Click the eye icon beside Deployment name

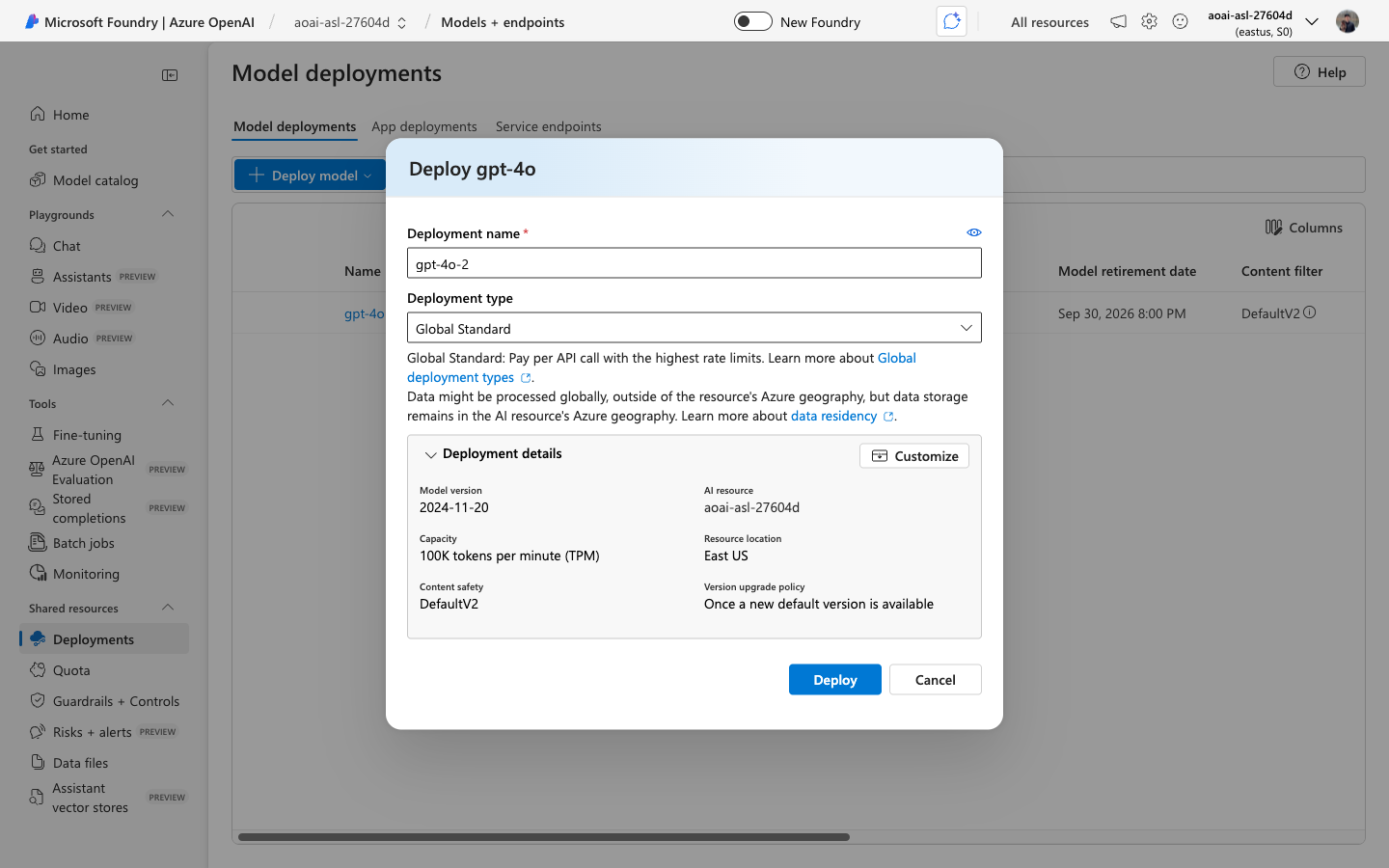tap(974, 232)
